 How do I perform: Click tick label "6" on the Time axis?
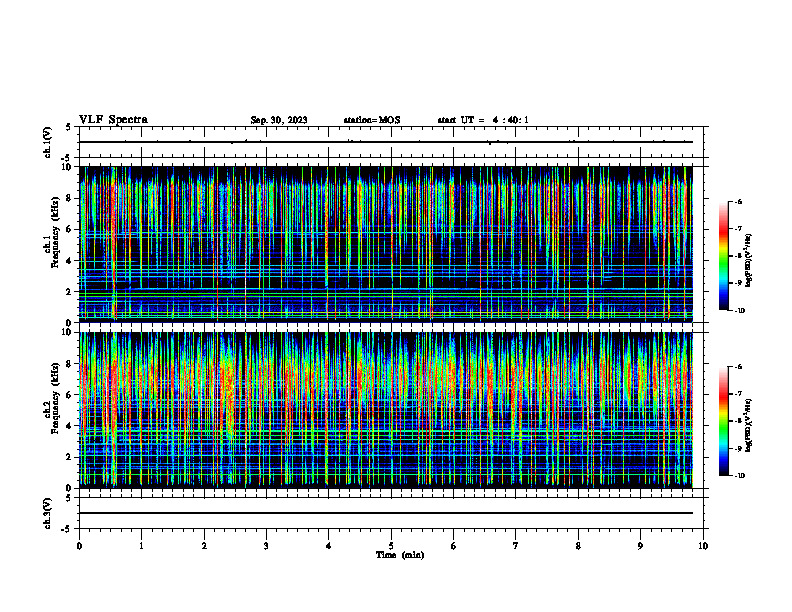(x=454, y=546)
